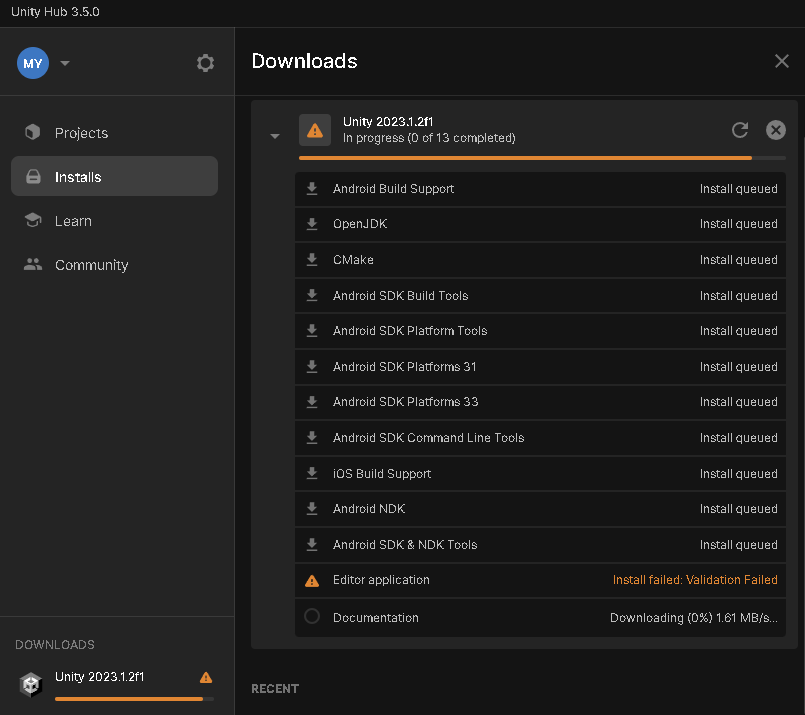Click the download icon for CMake
The width and height of the screenshot is (805, 715).
tap(312, 260)
